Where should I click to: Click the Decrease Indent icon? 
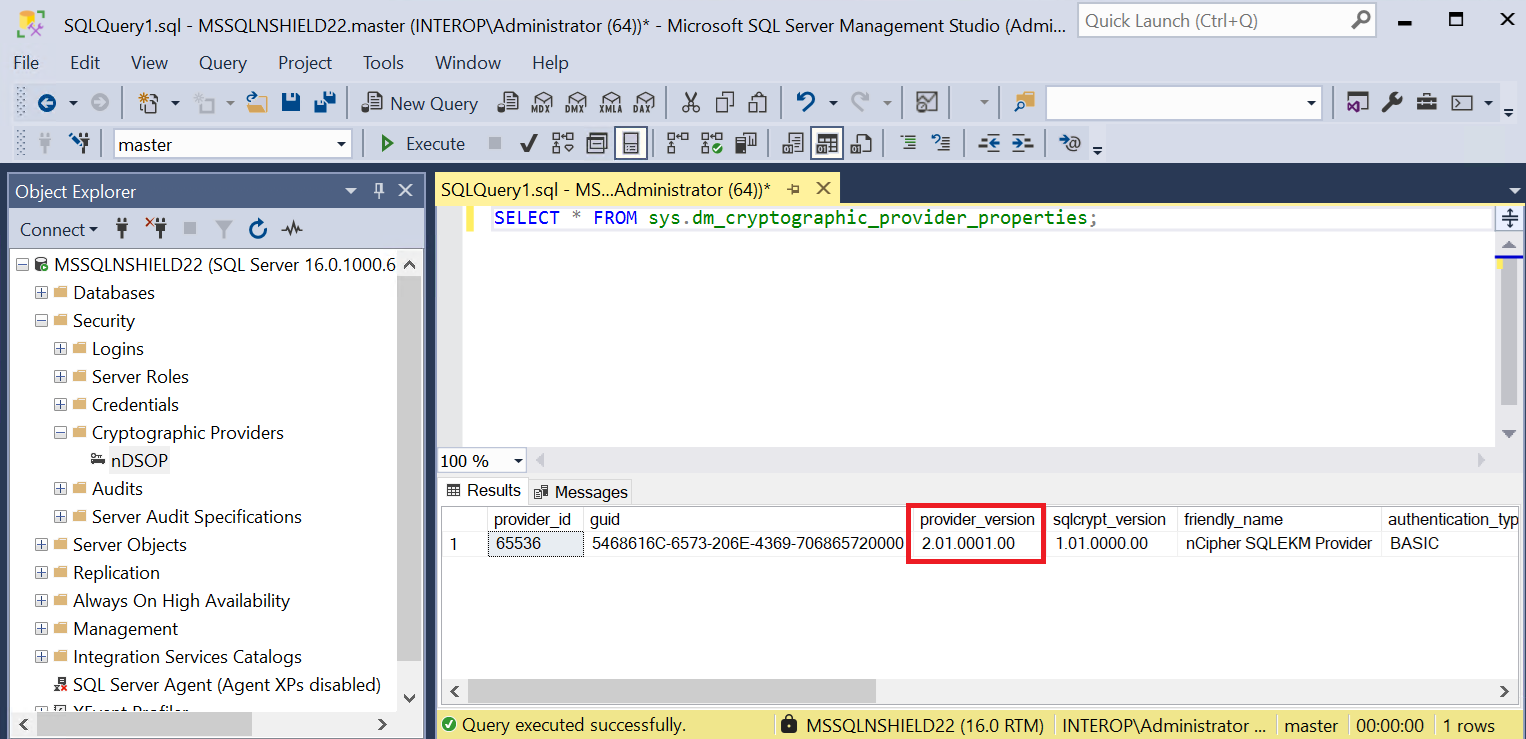point(989,143)
